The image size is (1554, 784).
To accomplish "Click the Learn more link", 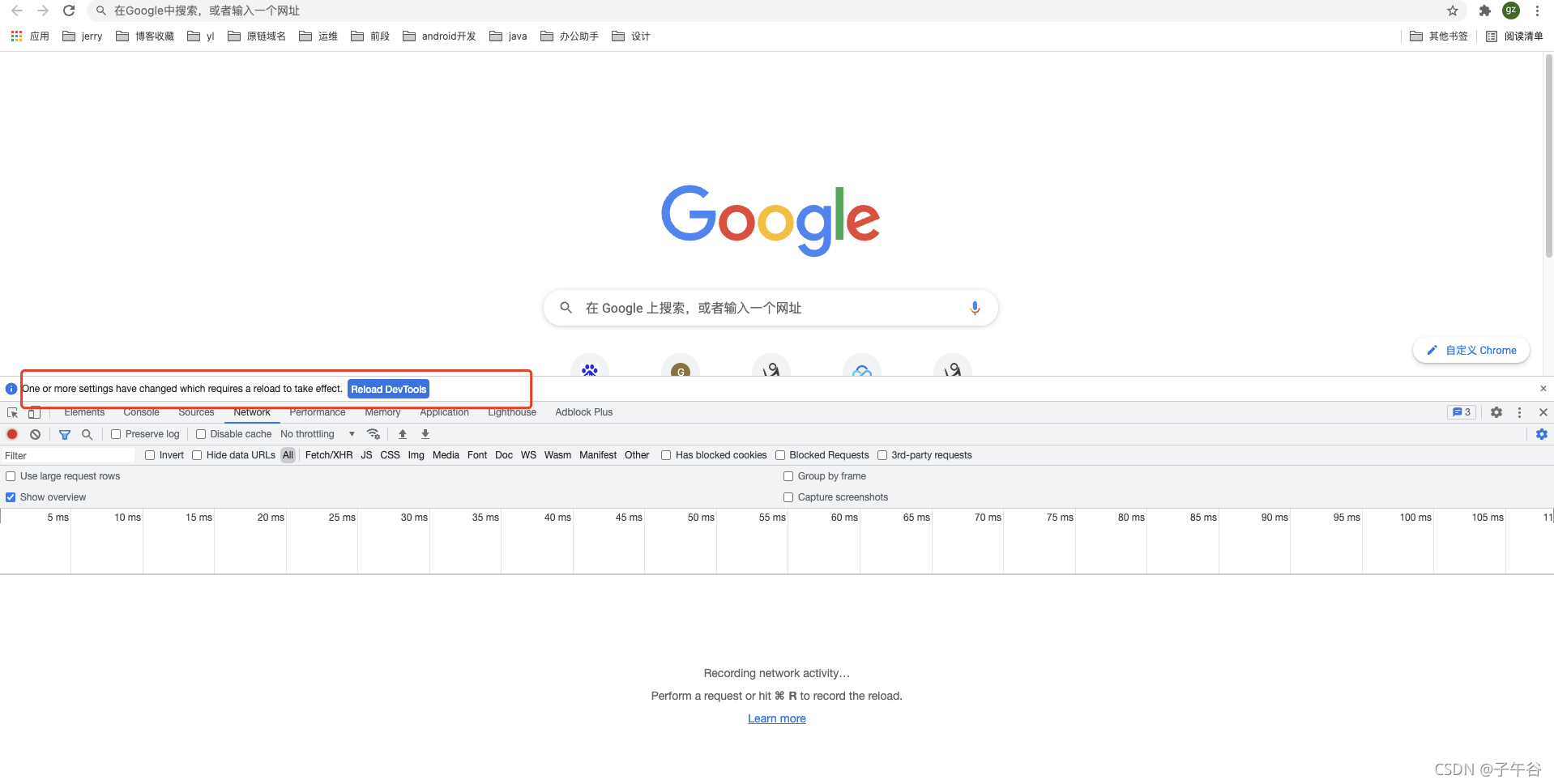I will pyautogui.click(x=776, y=718).
